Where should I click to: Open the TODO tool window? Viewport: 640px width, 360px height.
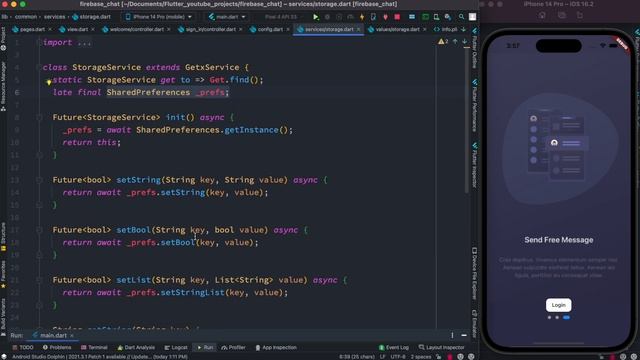tap(23, 347)
